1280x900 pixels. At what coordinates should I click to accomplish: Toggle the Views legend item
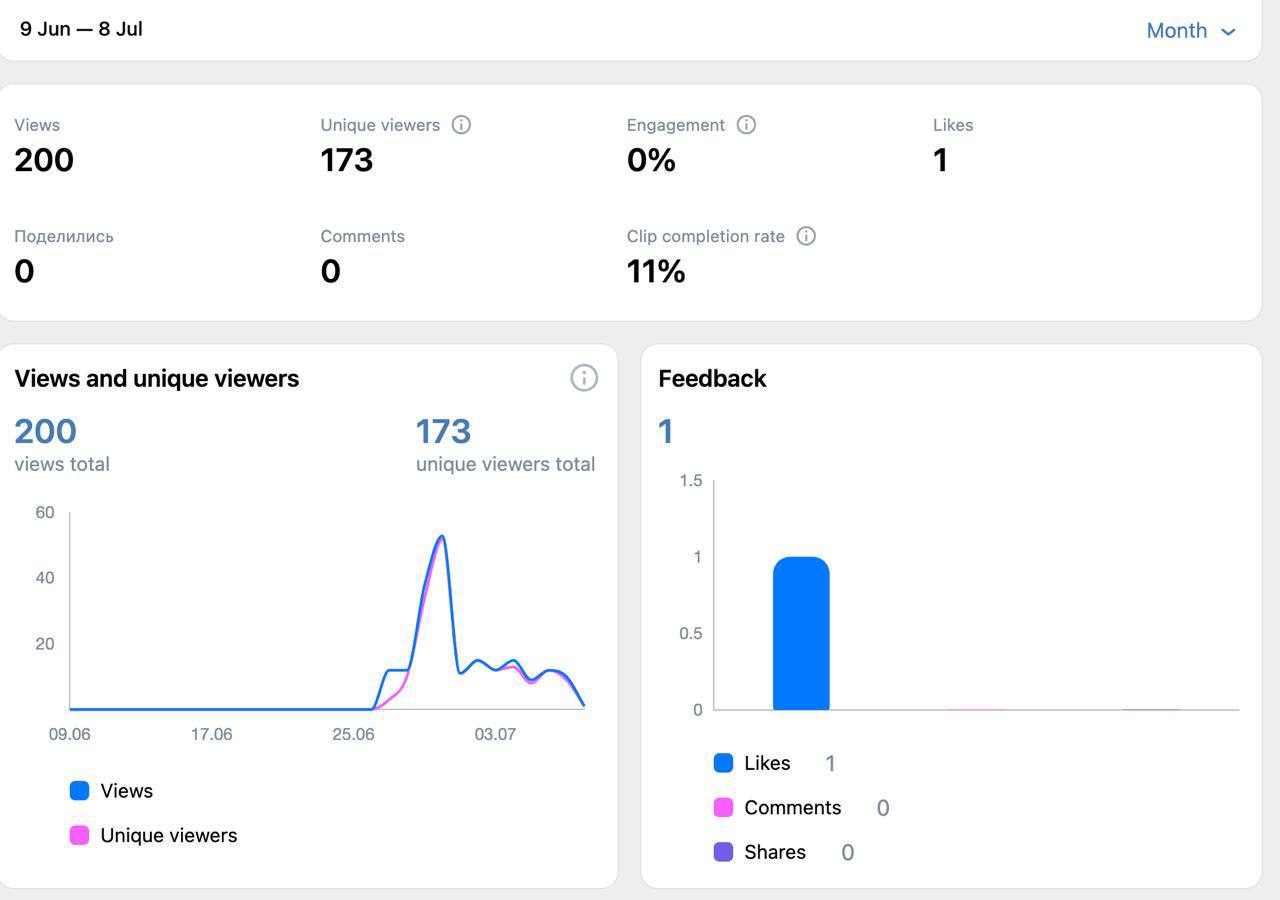tap(126, 791)
